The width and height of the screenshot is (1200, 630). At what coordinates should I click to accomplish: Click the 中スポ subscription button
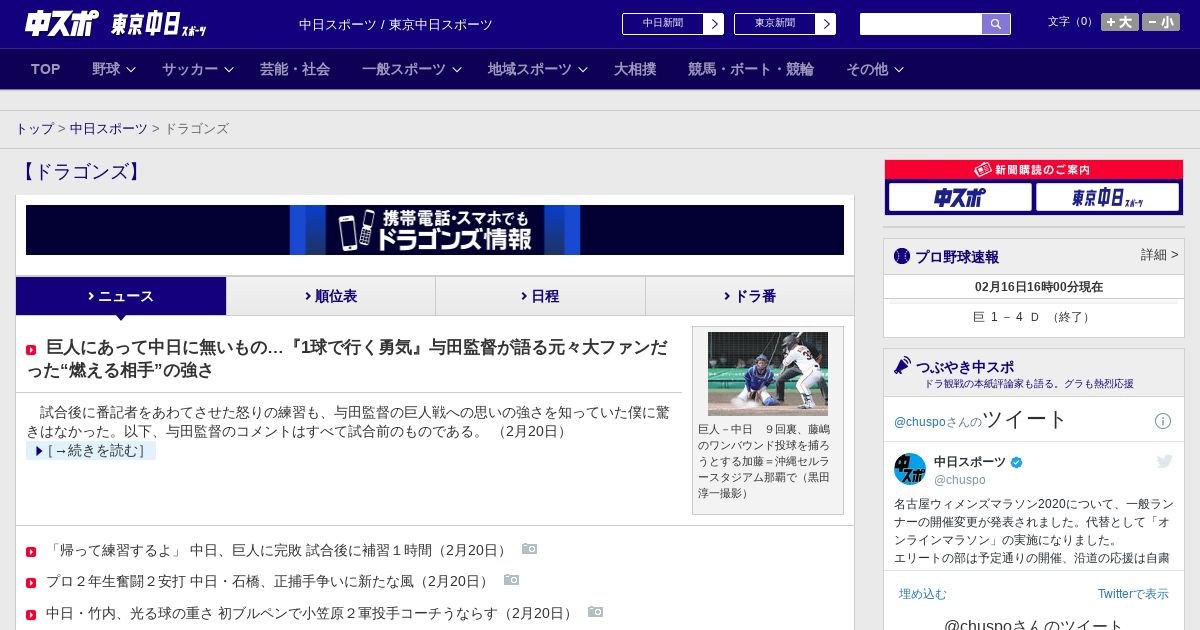960,197
